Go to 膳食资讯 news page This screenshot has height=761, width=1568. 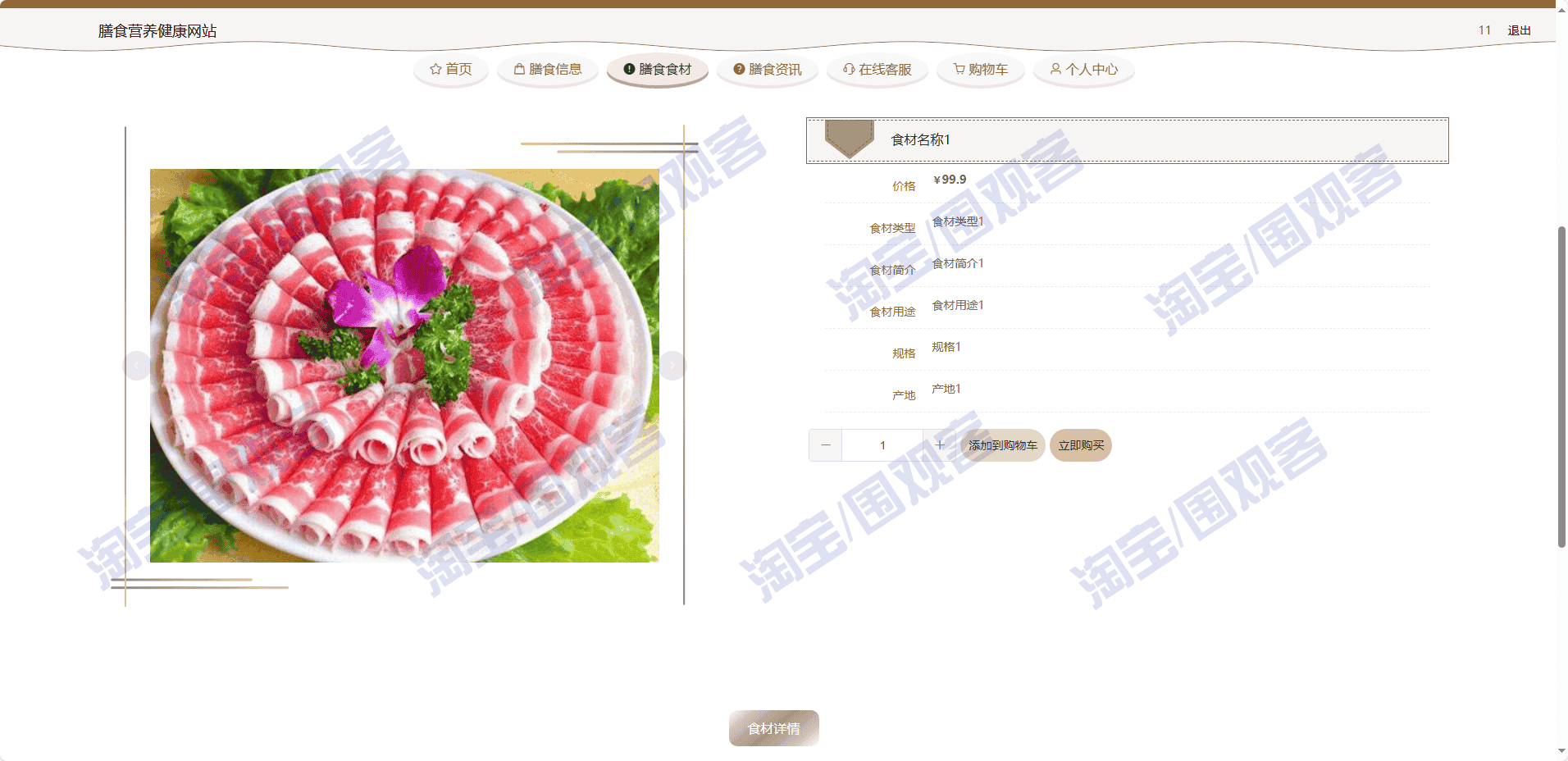click(768, 70)
